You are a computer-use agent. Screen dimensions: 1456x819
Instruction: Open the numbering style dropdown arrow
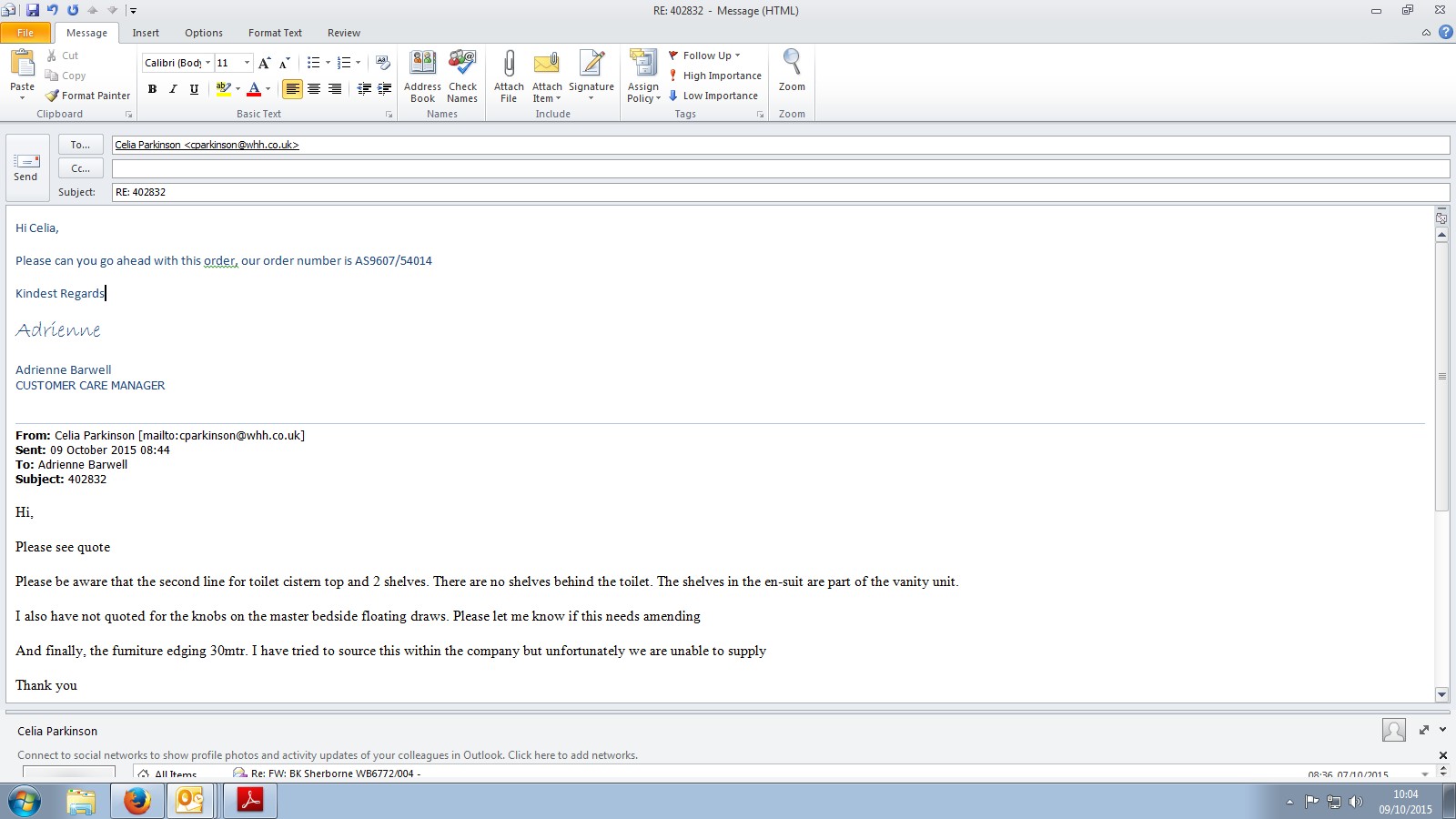tap(358, 63)
